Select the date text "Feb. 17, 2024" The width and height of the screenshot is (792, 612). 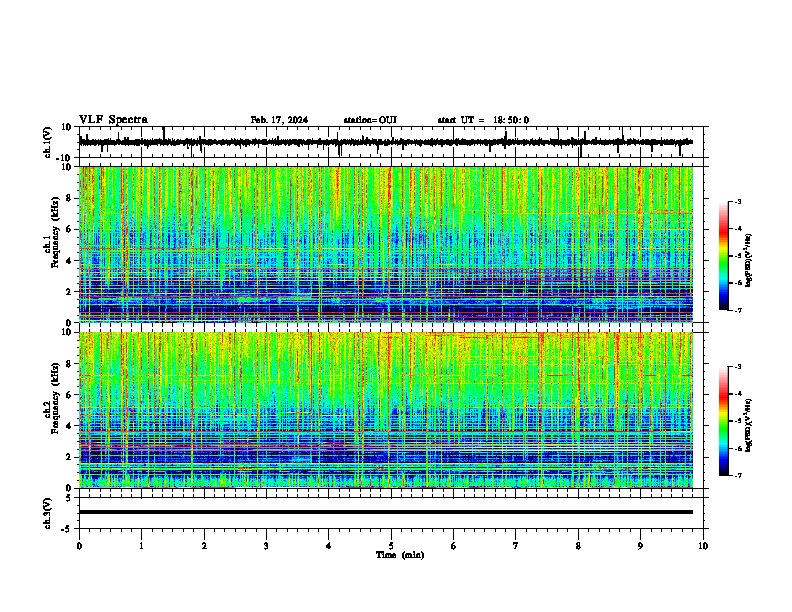(279, 120)
